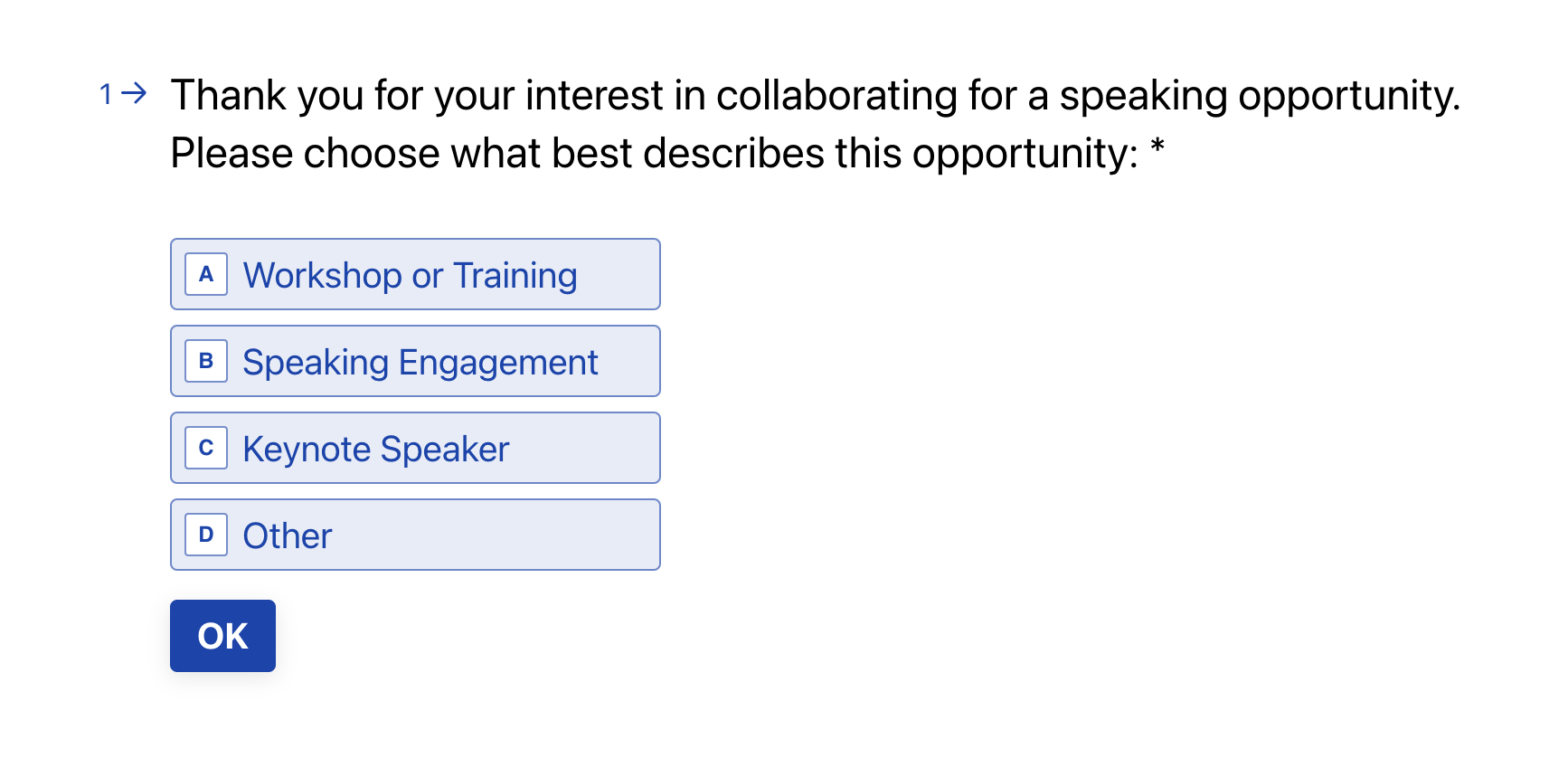Click the 'Thank you for your interest' heading line
Viewport: 1568px width, 758px height.
click(x=815, y=96)
